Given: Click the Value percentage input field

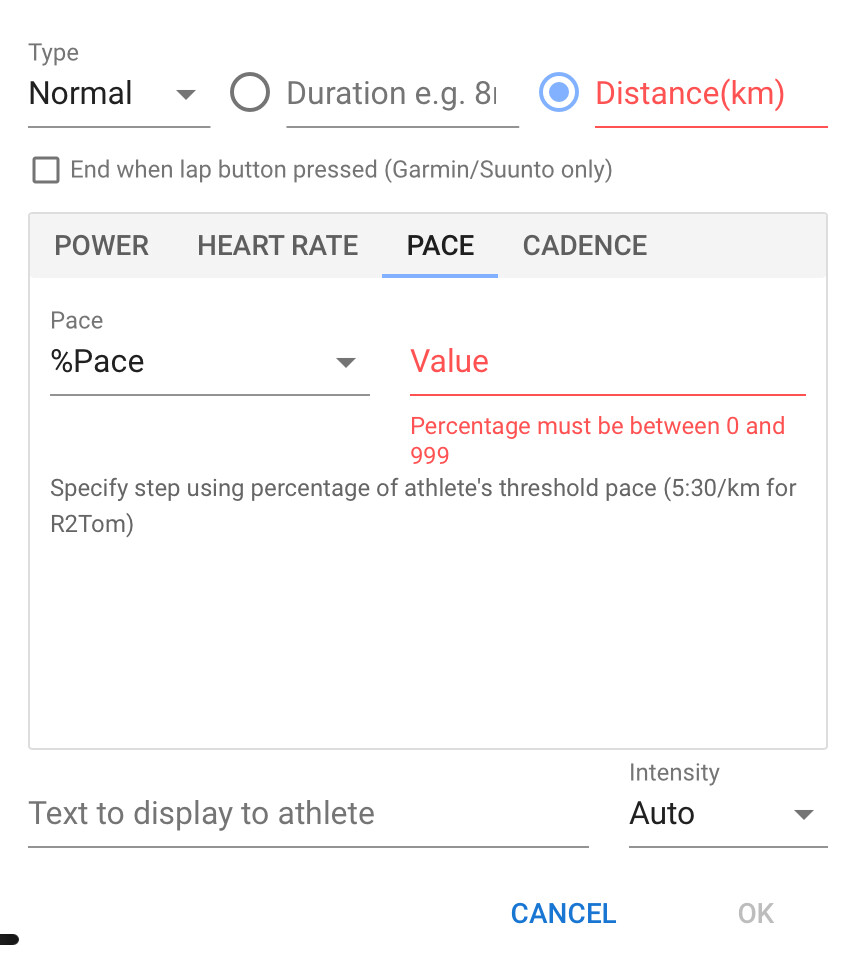Looking at the screenshot, I should (607, 361).
